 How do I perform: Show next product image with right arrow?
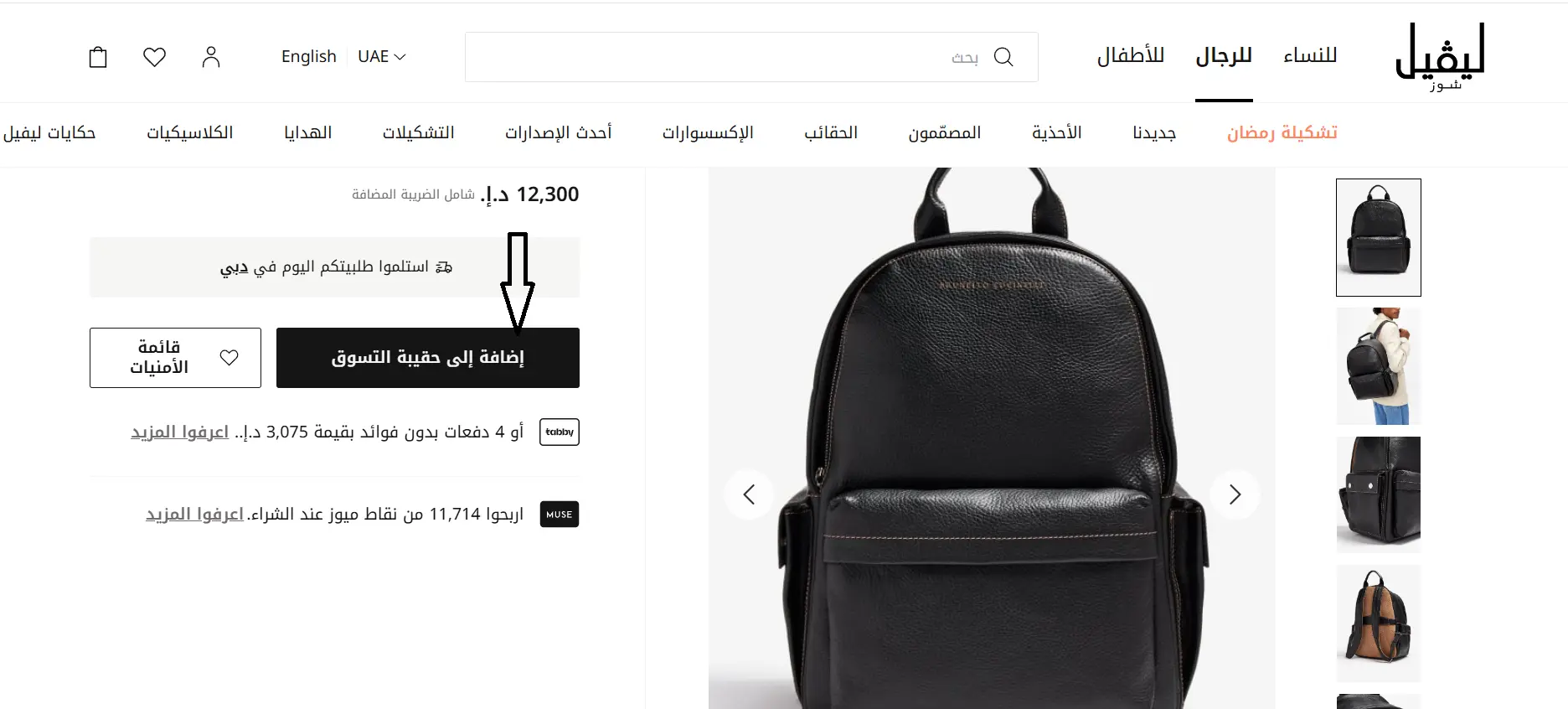[x=1235, y=494]
